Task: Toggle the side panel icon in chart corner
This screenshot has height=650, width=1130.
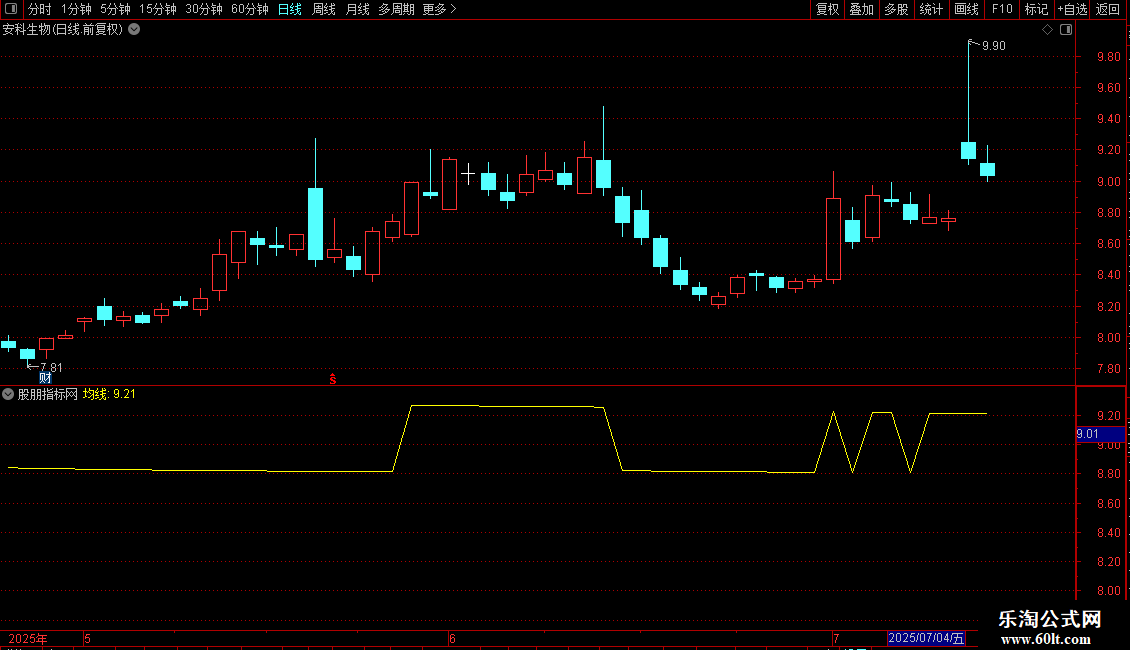Action: (x=1066, y=30)
